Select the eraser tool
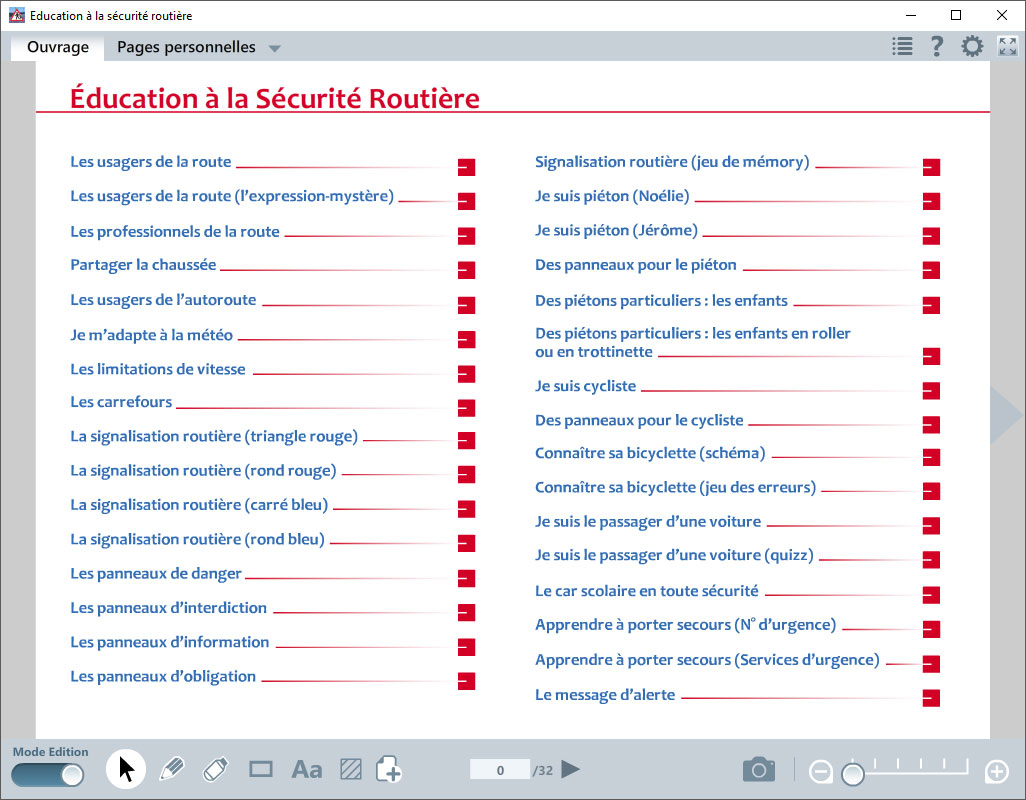Viewport: 1026px width, 800px height. pyautogui.click(x=217, y=769)
